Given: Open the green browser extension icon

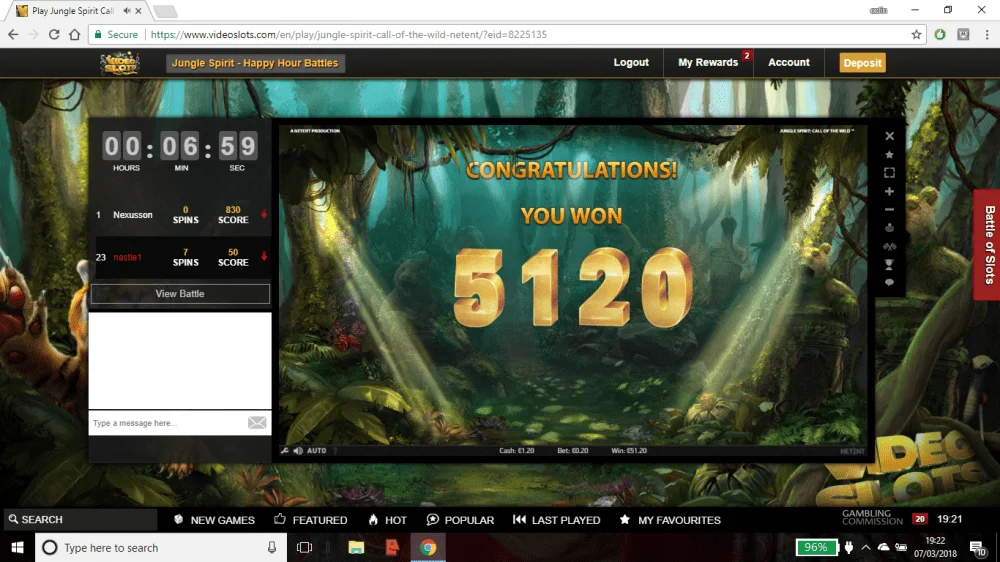Looking at the screenshot, I should click(940, 34).
